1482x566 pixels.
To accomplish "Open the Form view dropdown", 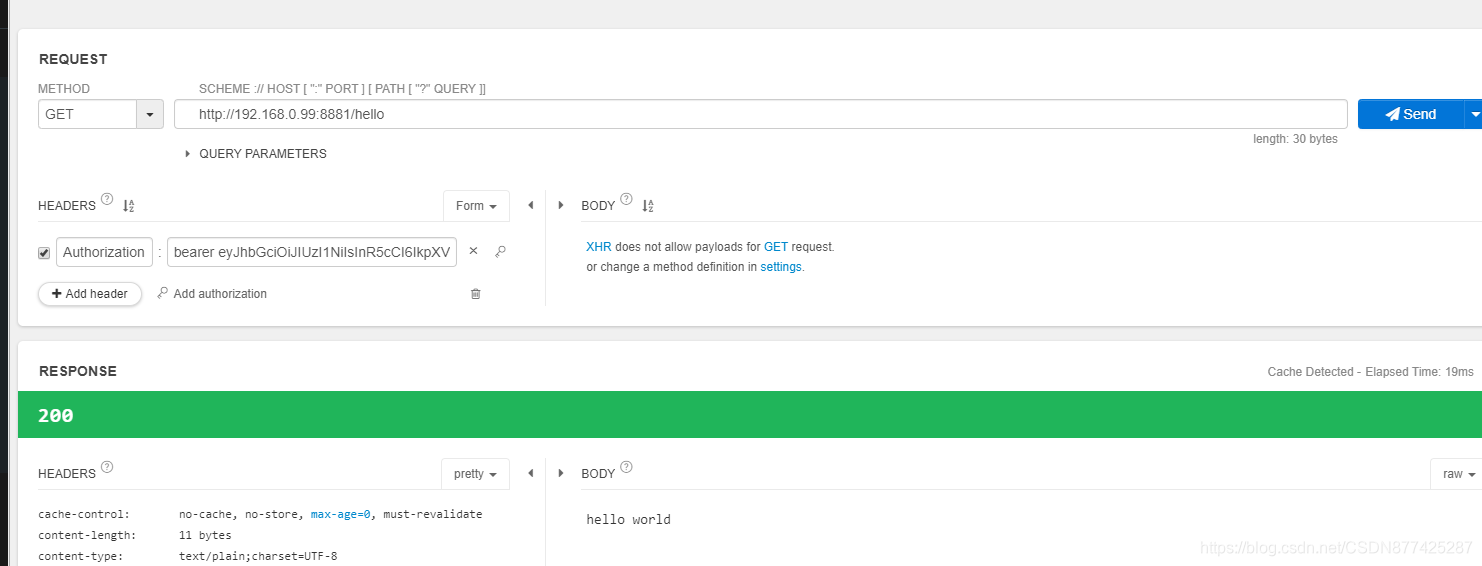I will click(476, 206).
